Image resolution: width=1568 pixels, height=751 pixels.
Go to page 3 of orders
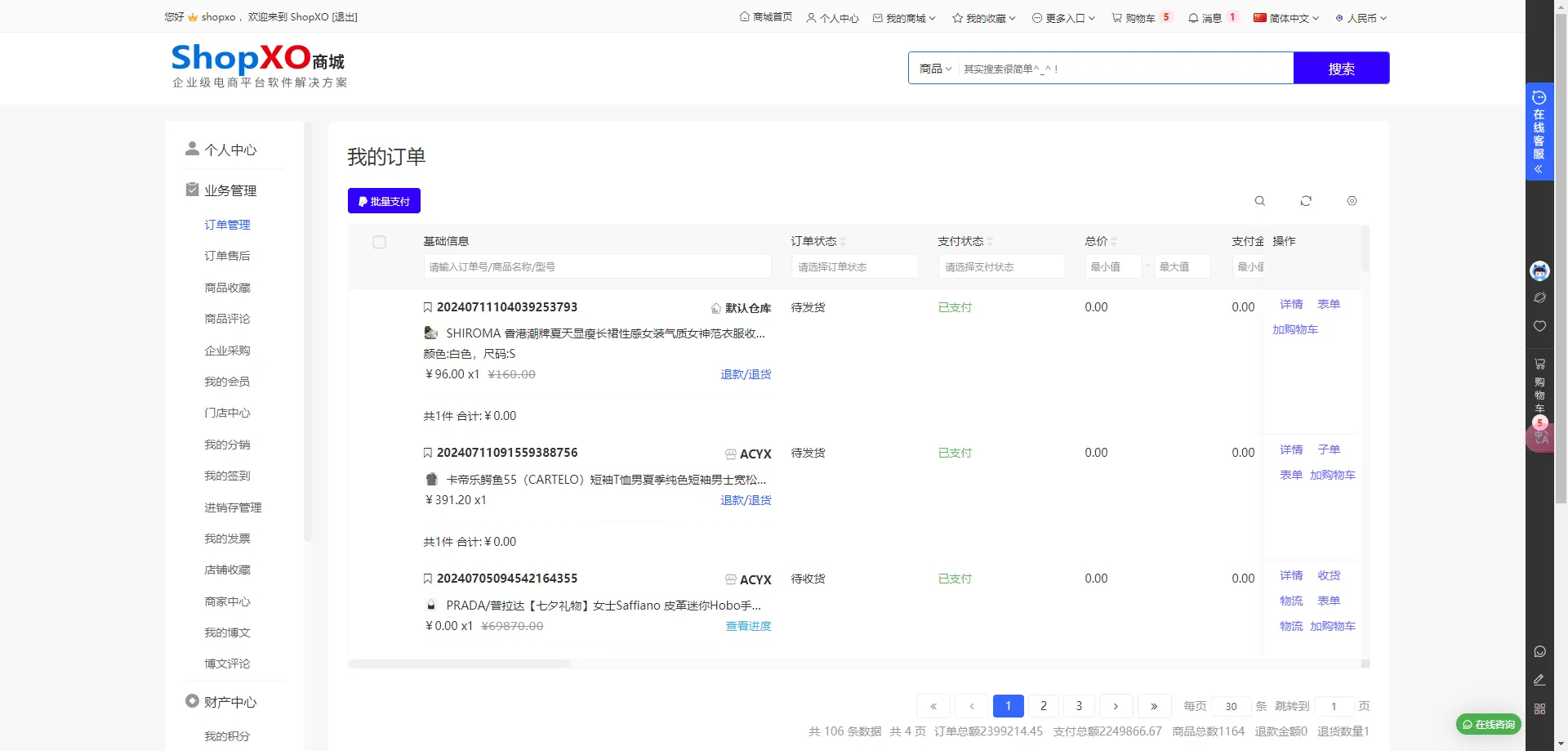point(1079,706)
